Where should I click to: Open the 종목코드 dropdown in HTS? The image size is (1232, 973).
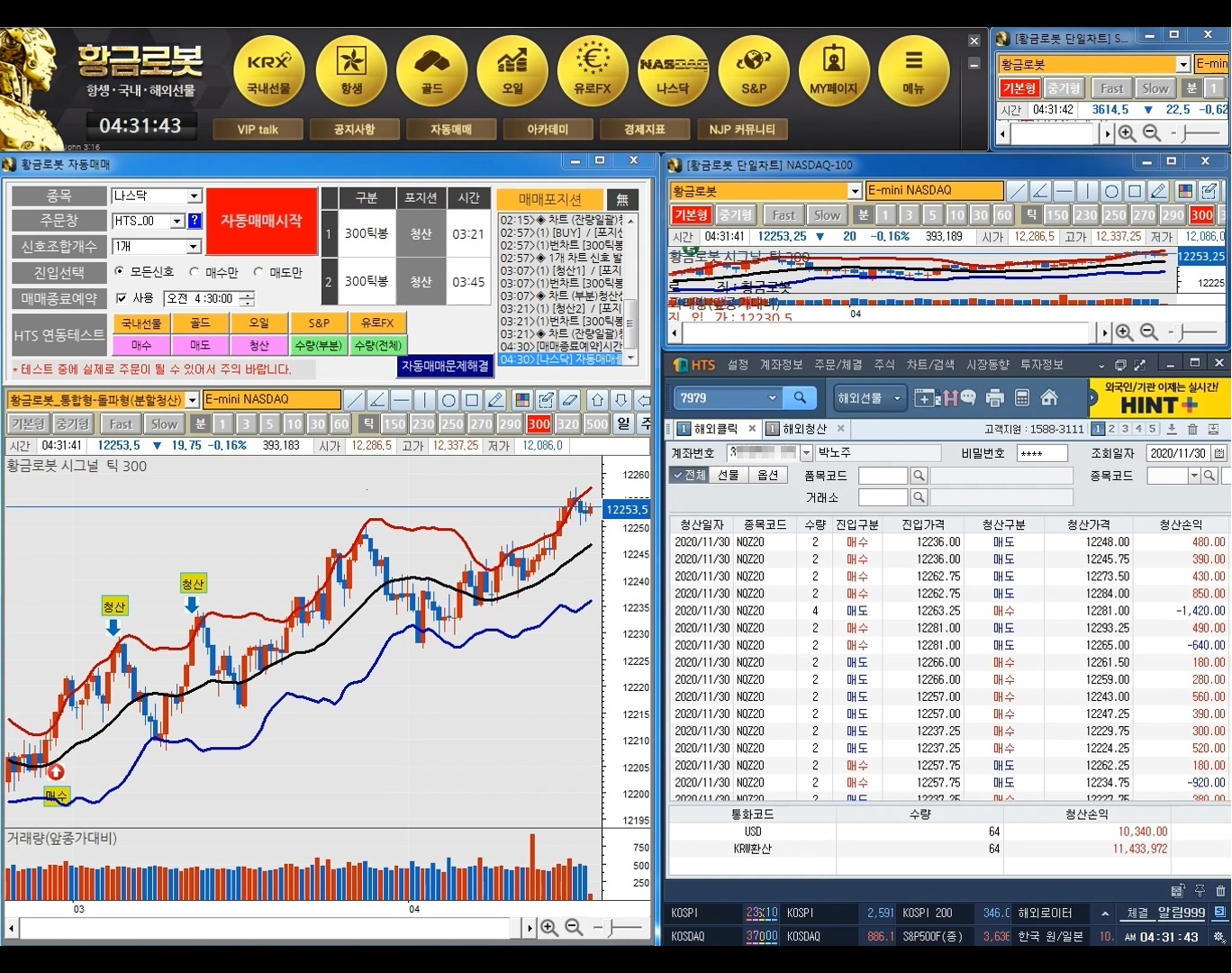pyautogui.click(x=1194, y=475)
